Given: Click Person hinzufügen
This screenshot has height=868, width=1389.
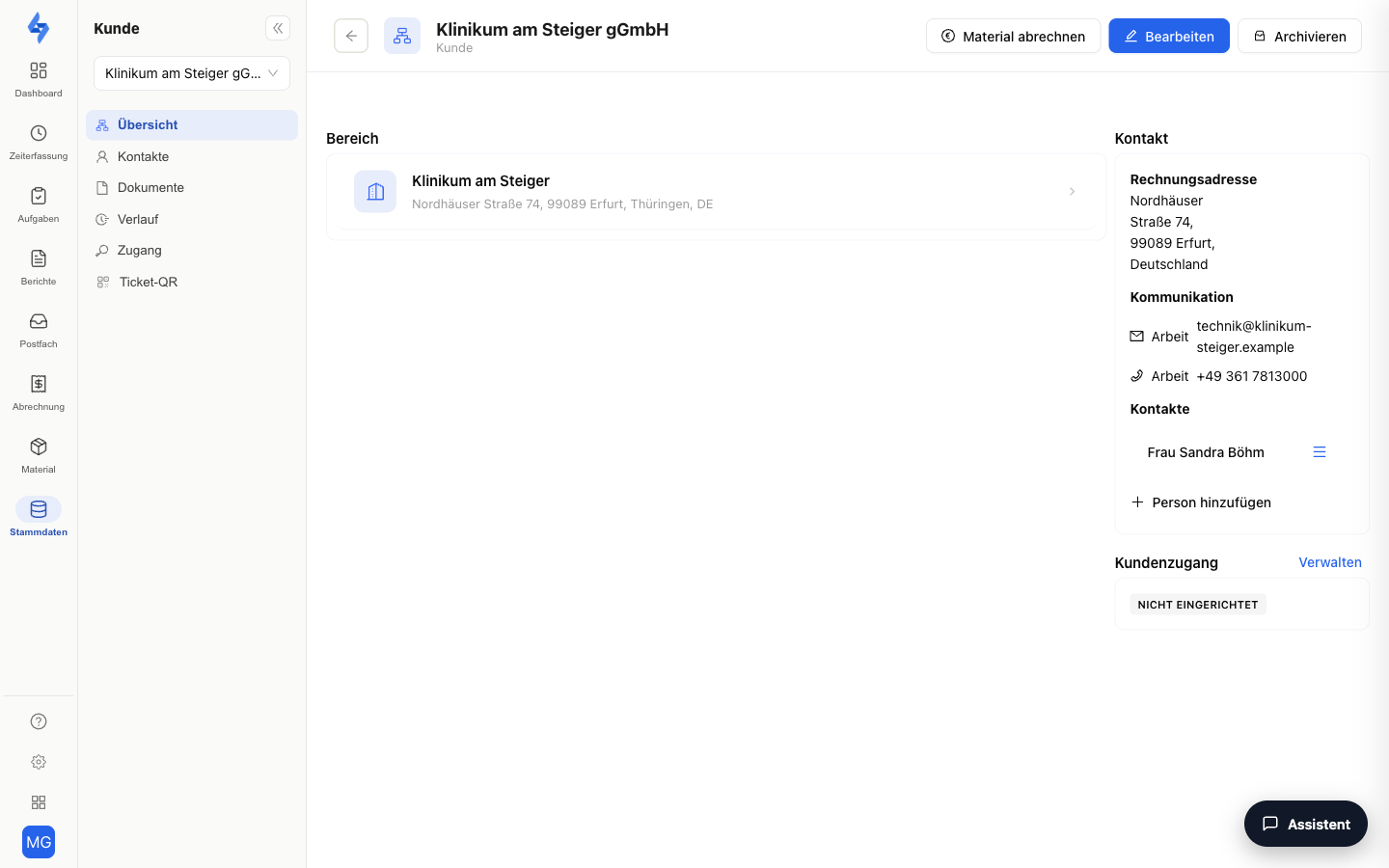Looking at the screenshot, I should (1201, 502).
